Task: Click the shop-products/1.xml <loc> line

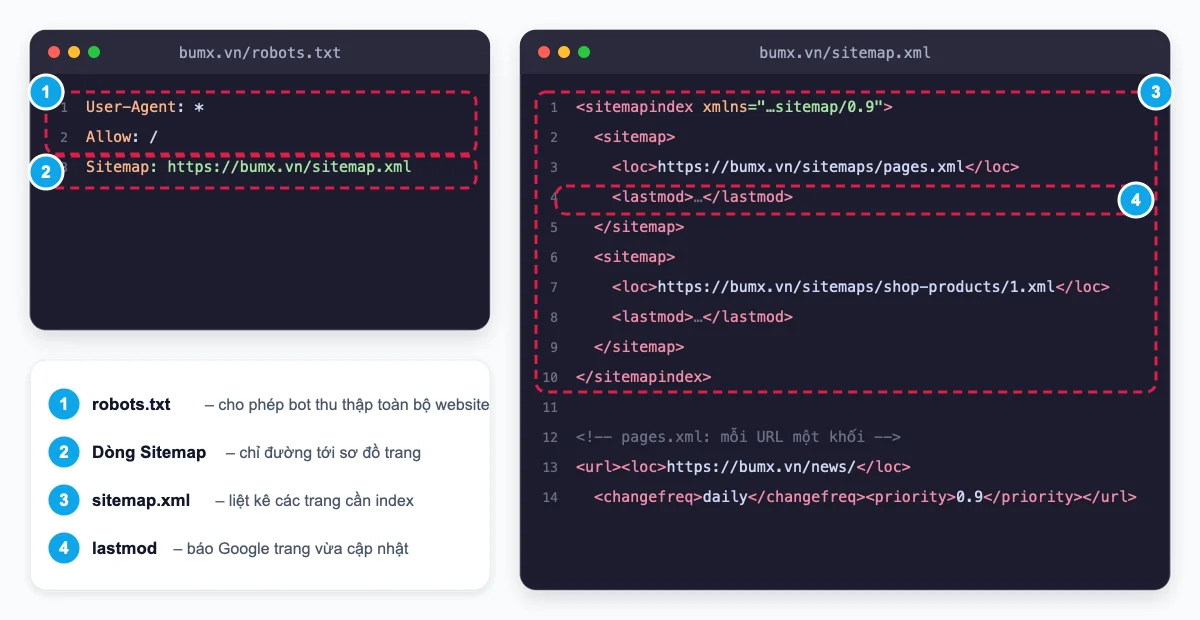Action: (861, 287)
